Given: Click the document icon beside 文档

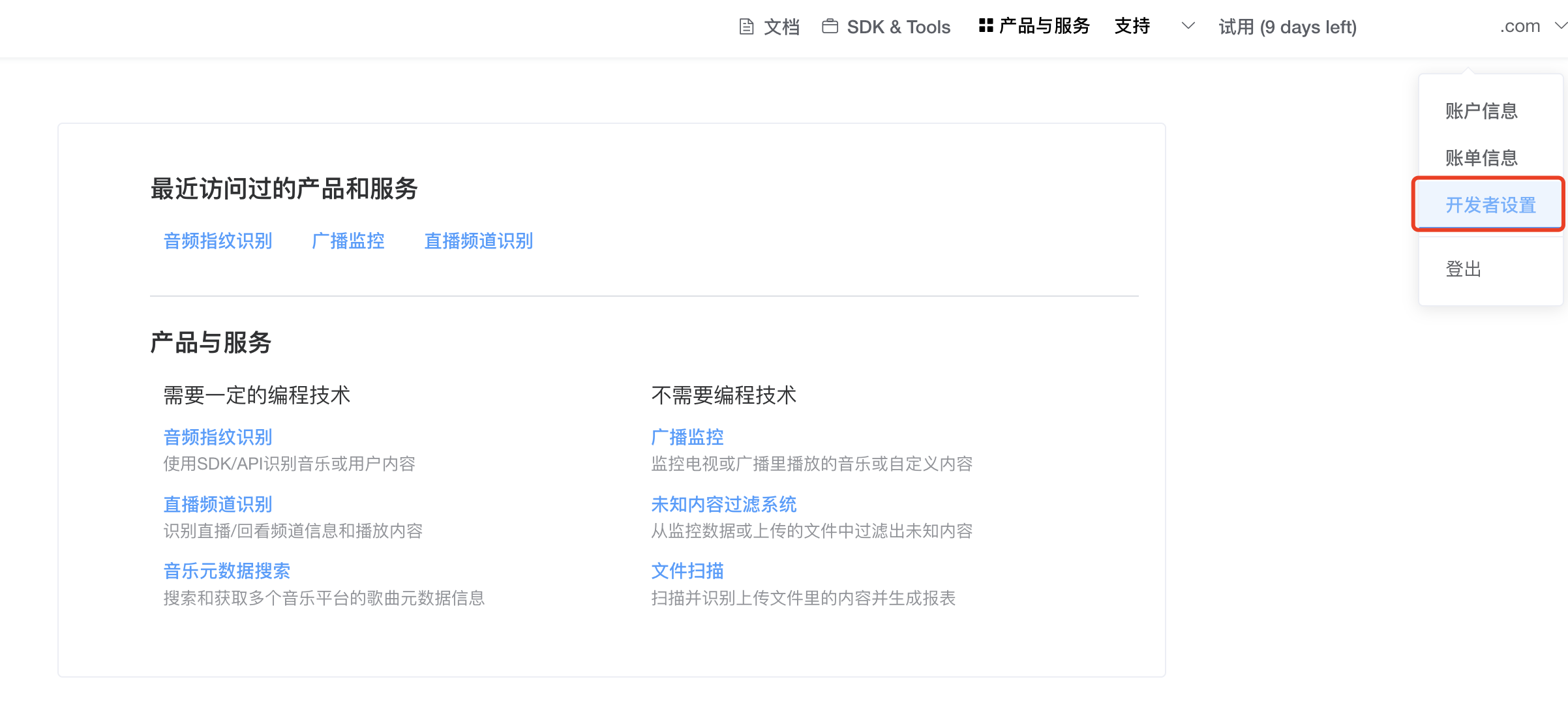Looking at the screenshot, I should 746,27.
